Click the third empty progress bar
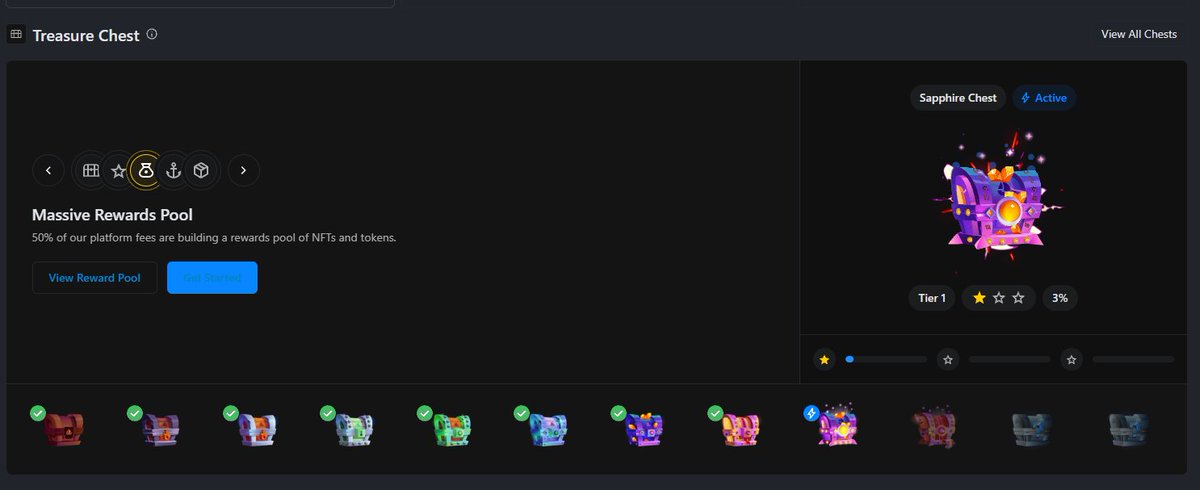The height and width of the screenshot is (490, 1200). 1133,359
